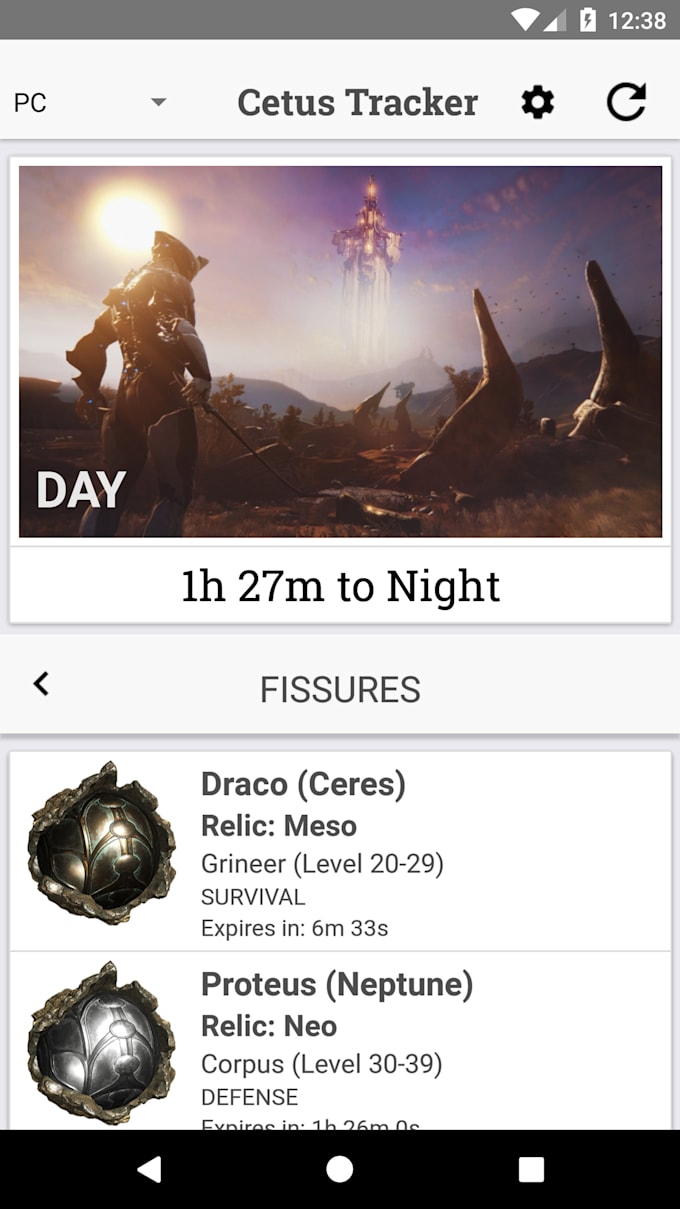Tap the Android home circle button

click(340, 1169)
